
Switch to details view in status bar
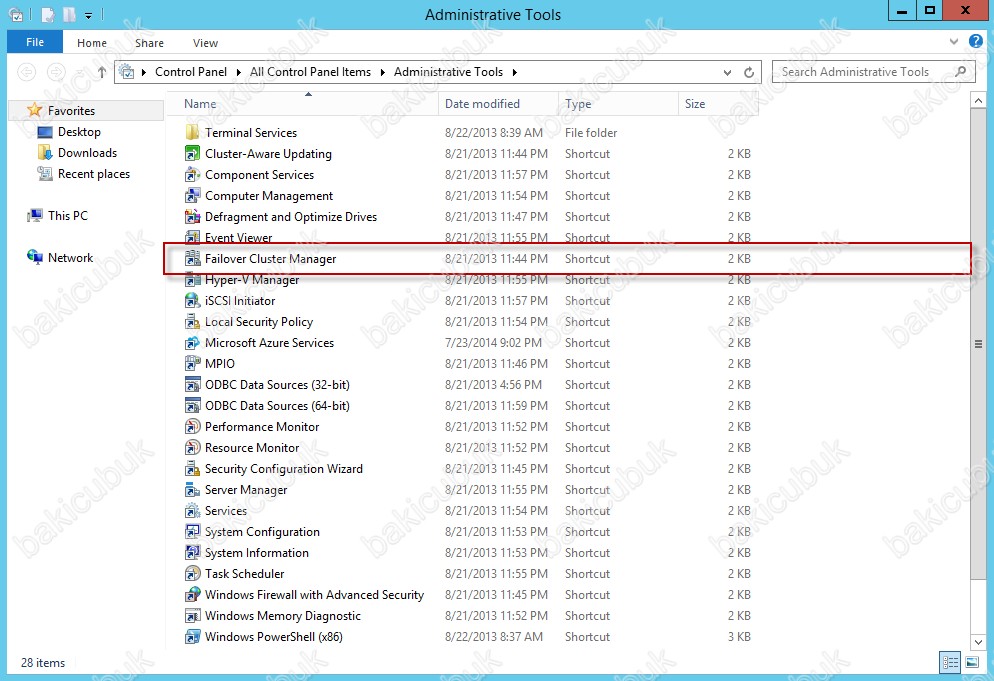[x=950, y=663]
